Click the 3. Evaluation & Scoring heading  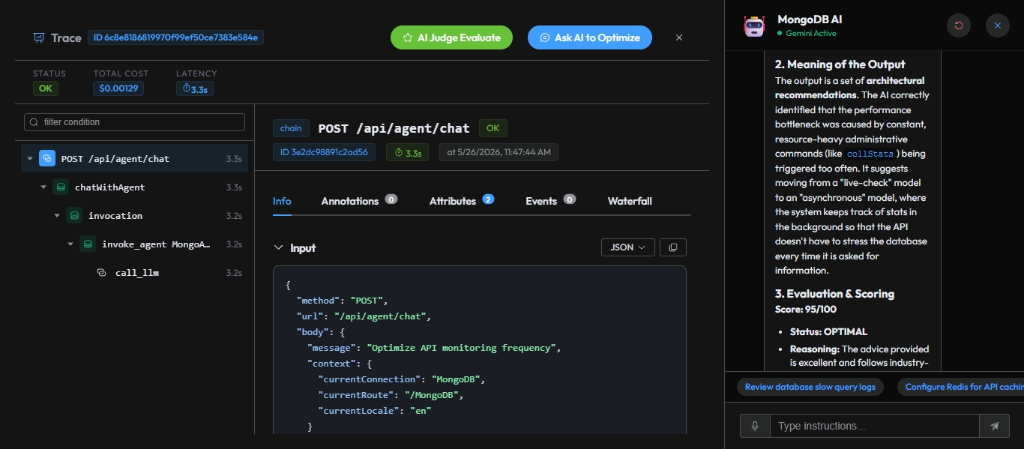834,294
